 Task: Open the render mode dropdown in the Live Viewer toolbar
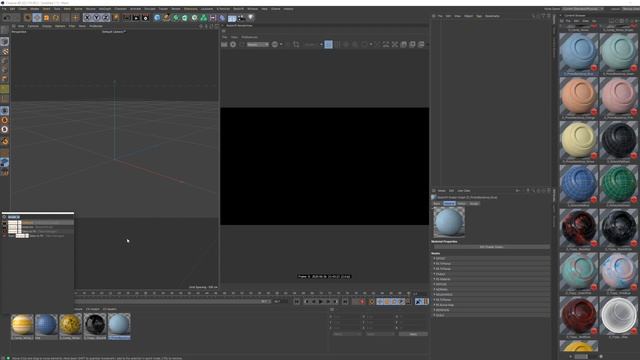pyautogui.click(x=258, y=44)
